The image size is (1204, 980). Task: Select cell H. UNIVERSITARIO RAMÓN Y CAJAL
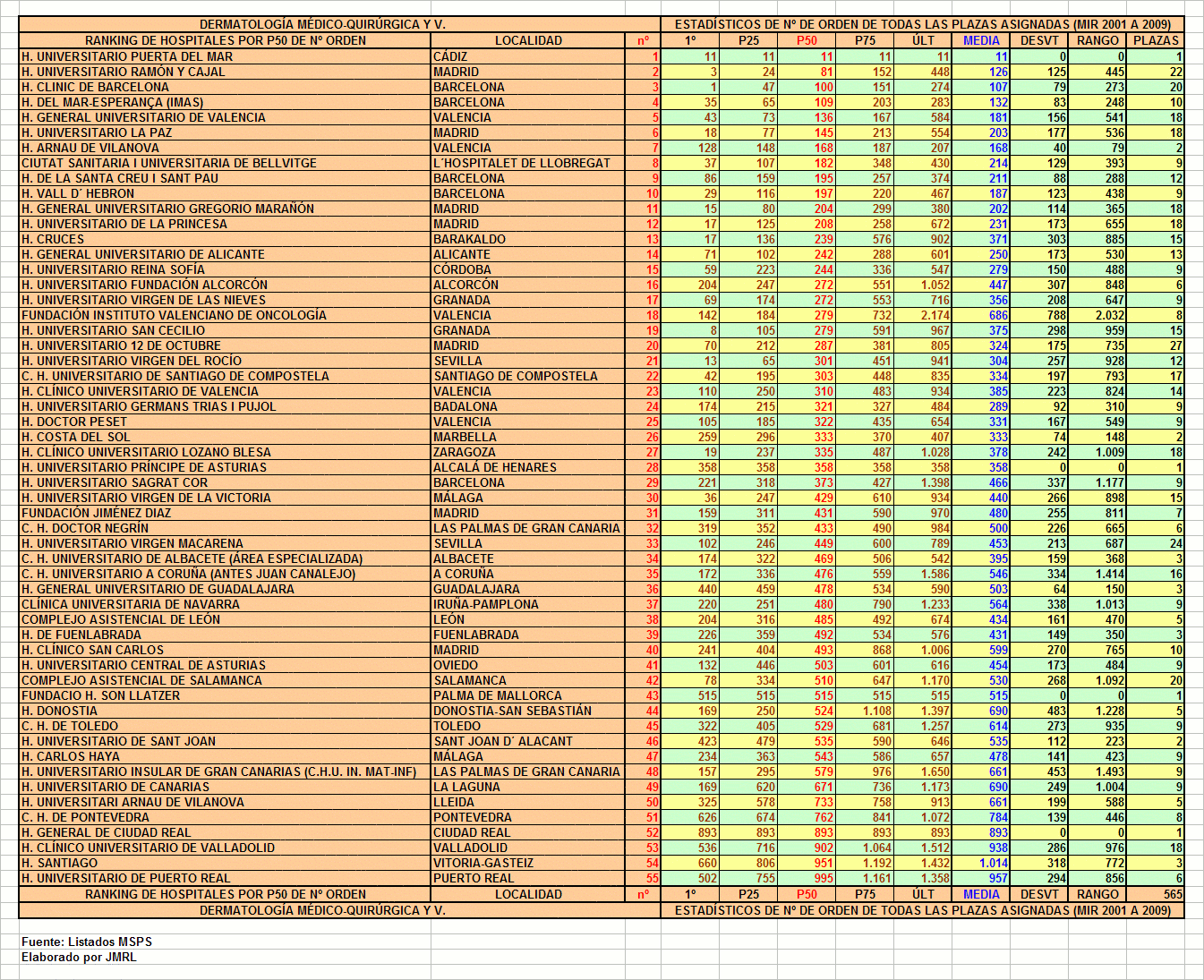(x=225, y=72)
